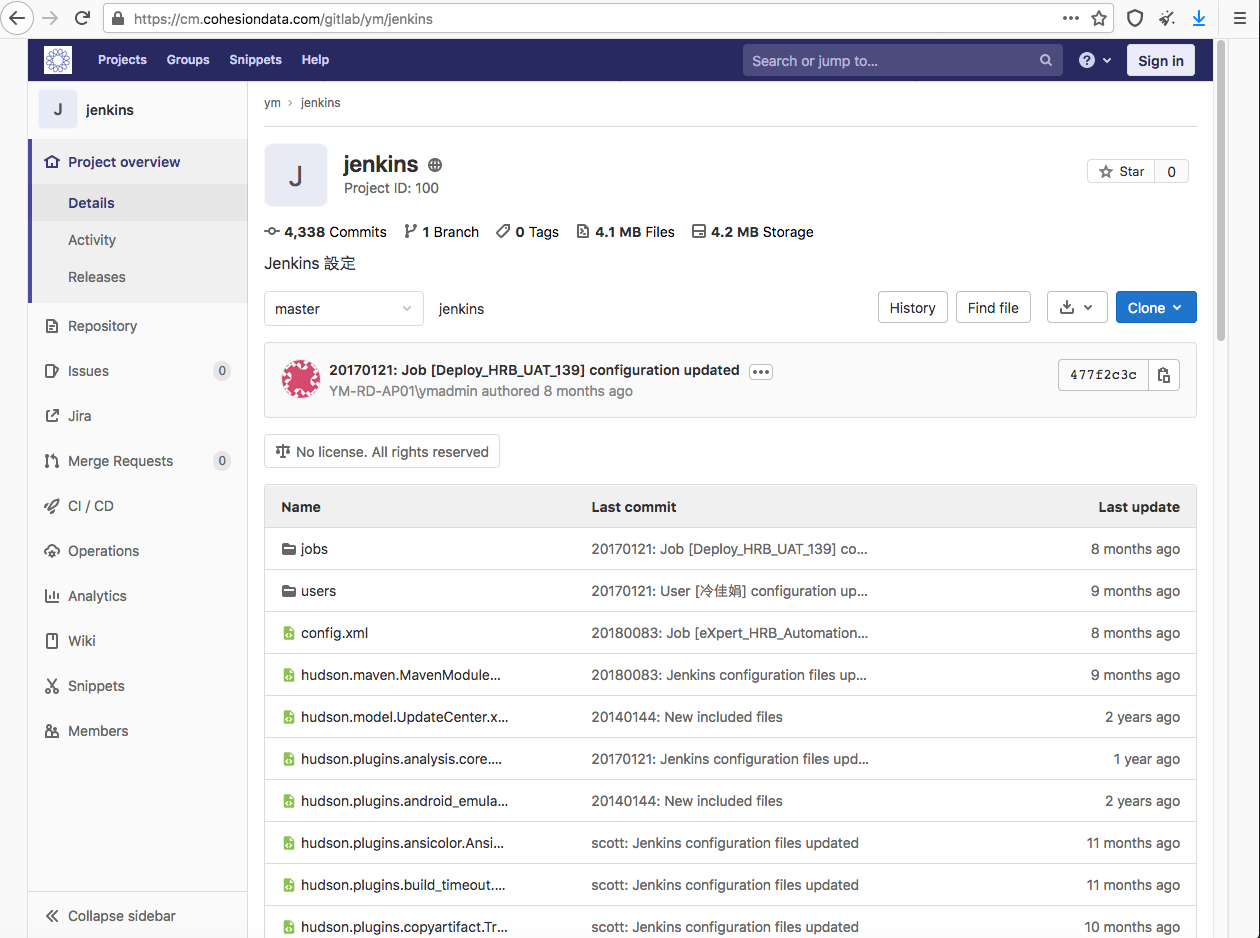This screenshot has width=1260, height=938.
Task: Open the hudson.model.UpdateCenter.x... file
Action: (x=404, y=717)
